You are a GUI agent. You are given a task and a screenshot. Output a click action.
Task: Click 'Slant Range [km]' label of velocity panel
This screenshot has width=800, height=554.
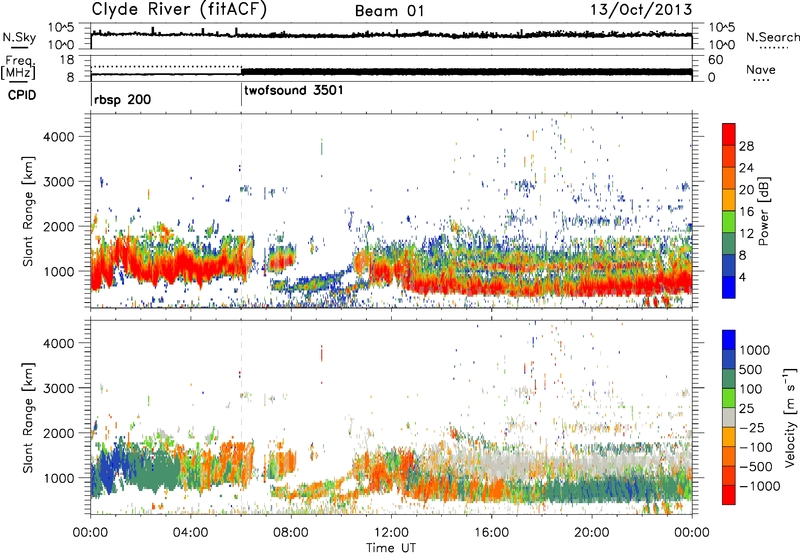click(28, 418)
